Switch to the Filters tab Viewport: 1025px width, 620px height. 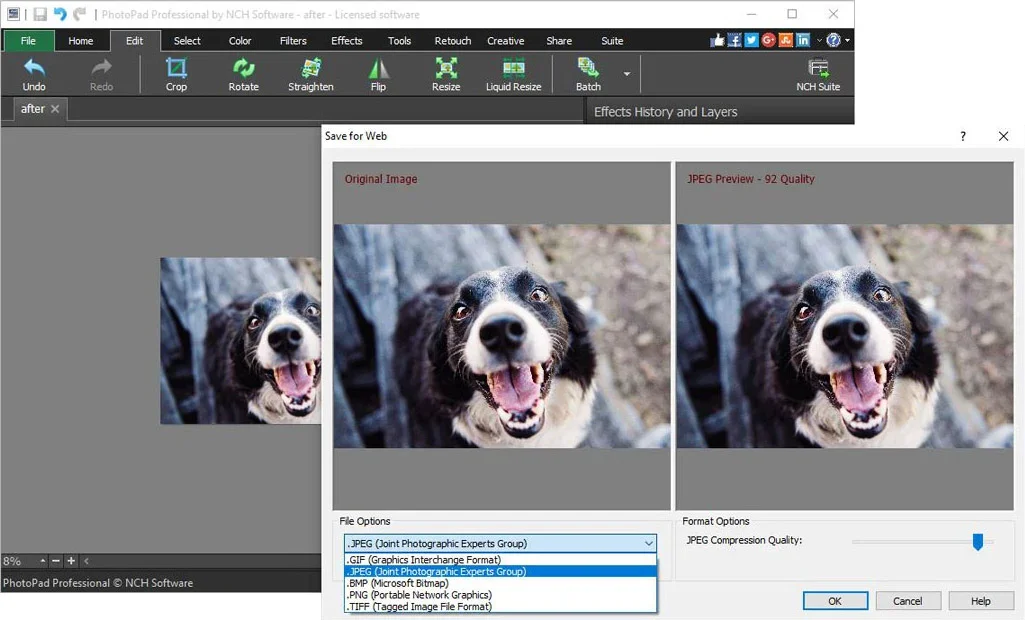[x=292, y=41]
